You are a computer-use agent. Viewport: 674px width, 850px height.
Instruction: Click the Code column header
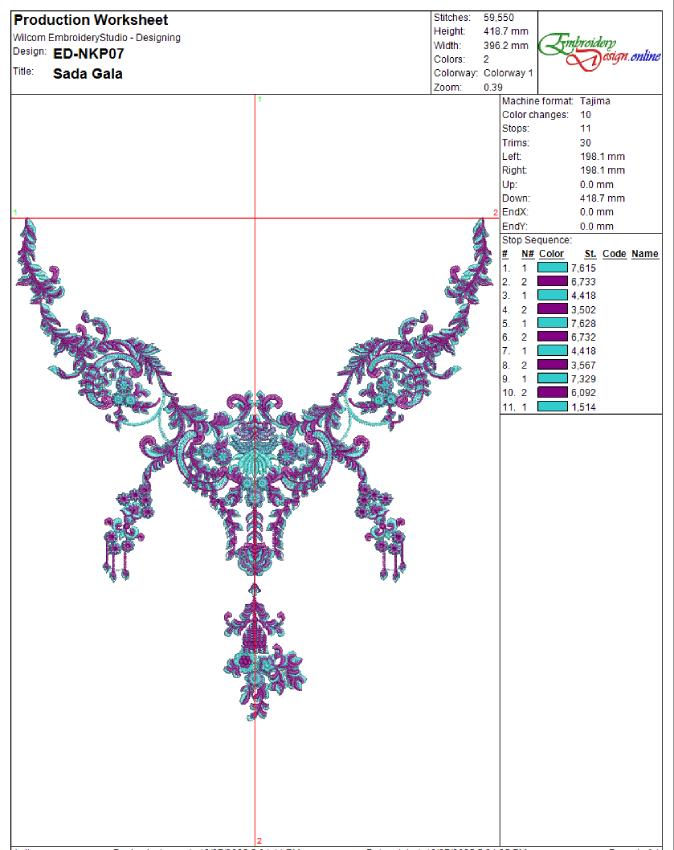pos(614,255)
